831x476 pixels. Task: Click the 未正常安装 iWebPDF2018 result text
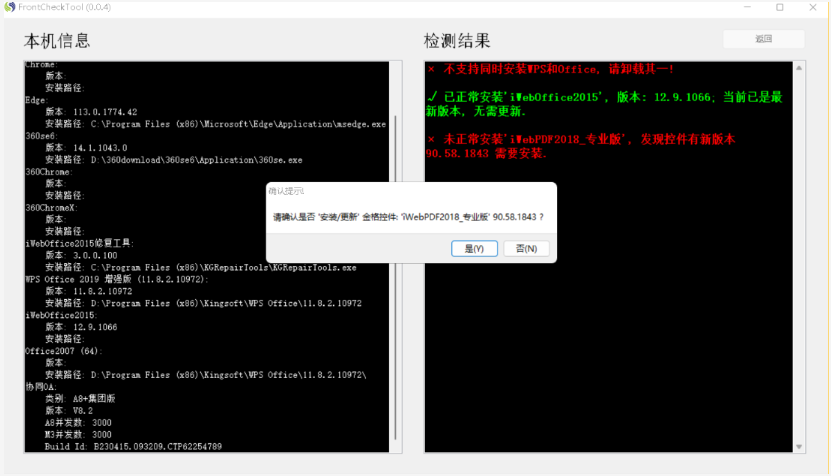pyautogui.click(x=580, y=146)
